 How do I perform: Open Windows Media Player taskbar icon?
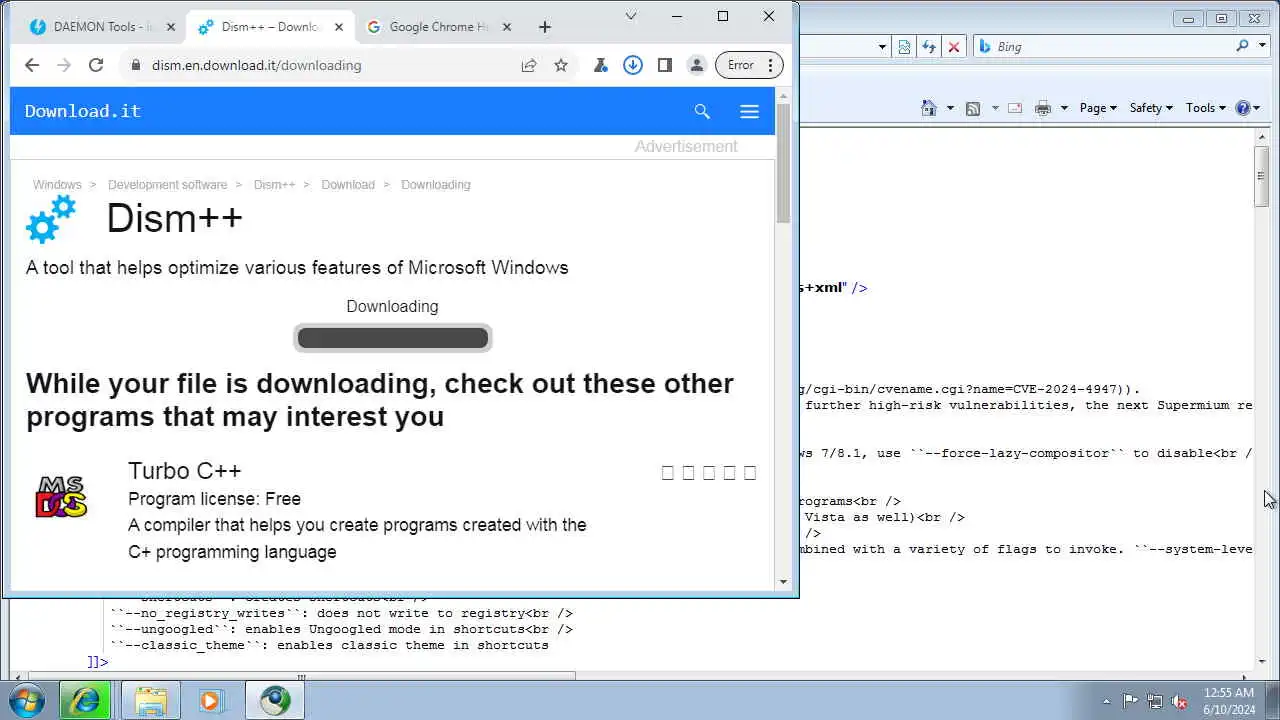coord(210,701)
